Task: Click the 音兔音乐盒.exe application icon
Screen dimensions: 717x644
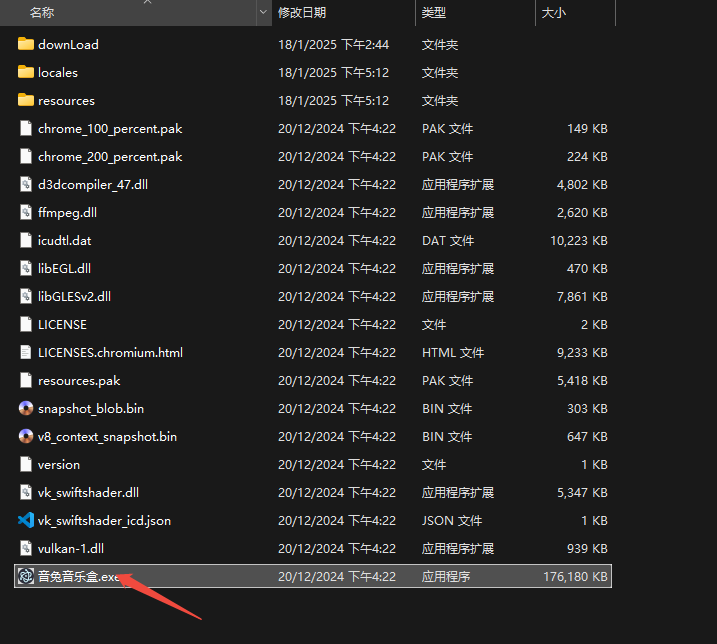Action: 26,576
